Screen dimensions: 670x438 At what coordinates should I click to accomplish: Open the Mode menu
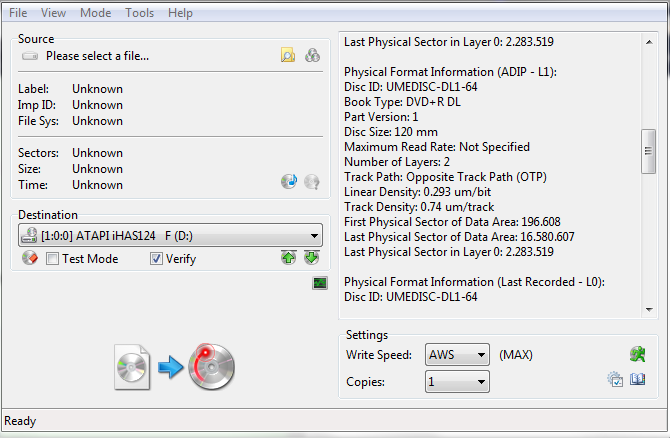pyautogui.click(x=96, y=13)
